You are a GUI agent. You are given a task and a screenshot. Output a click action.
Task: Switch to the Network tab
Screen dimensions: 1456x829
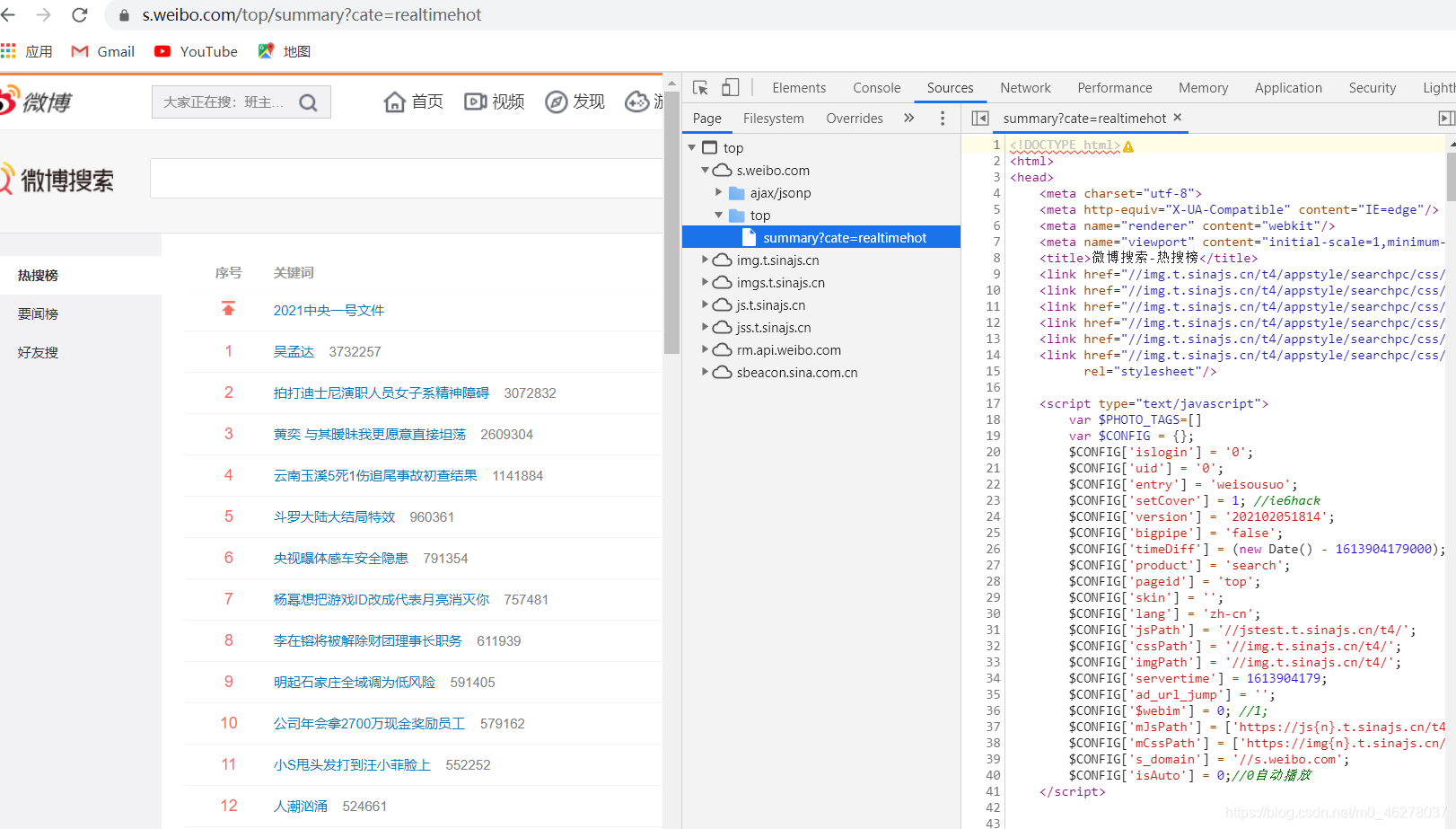click(x=1025, y=87)
